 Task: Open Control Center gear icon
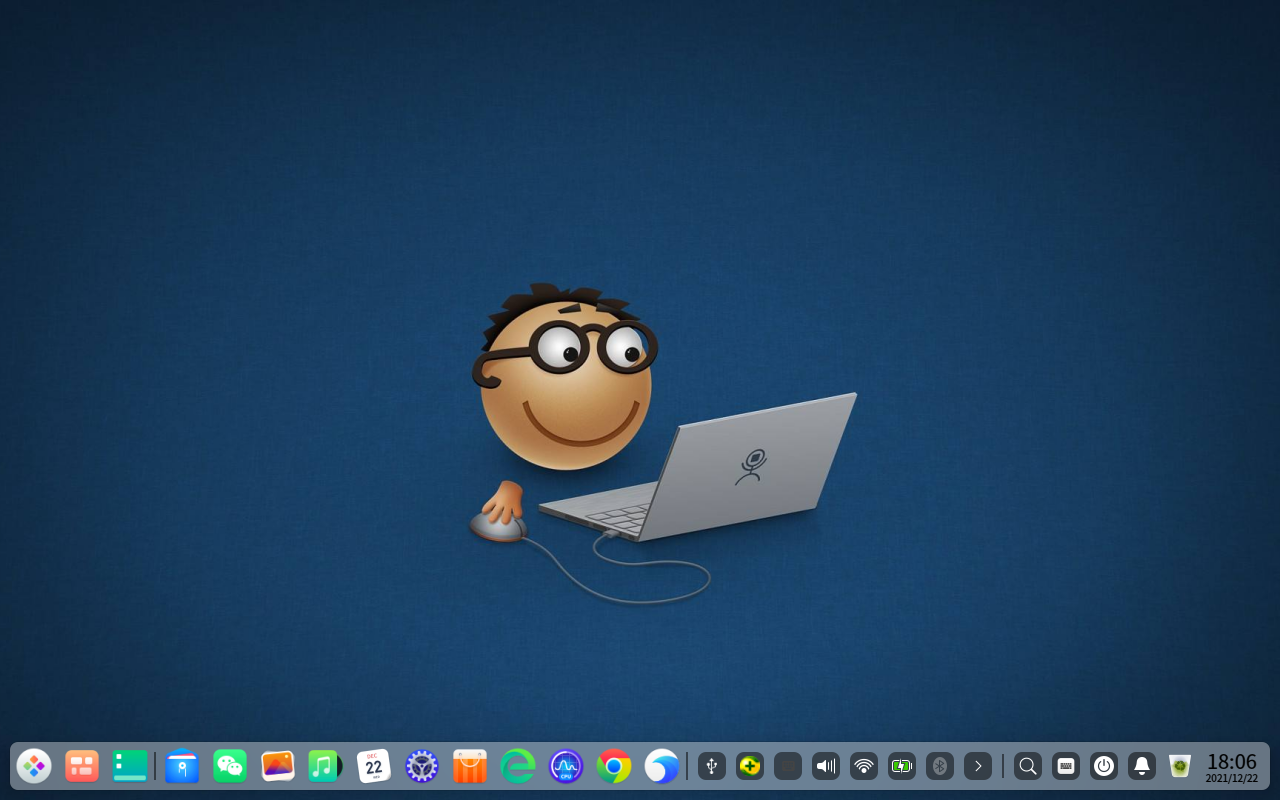coord(422,766)
